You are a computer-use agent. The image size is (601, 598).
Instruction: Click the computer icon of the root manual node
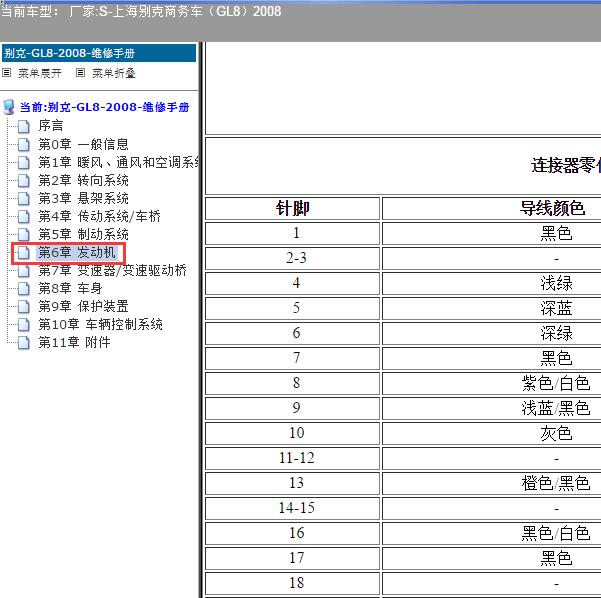tap(9, 107)
